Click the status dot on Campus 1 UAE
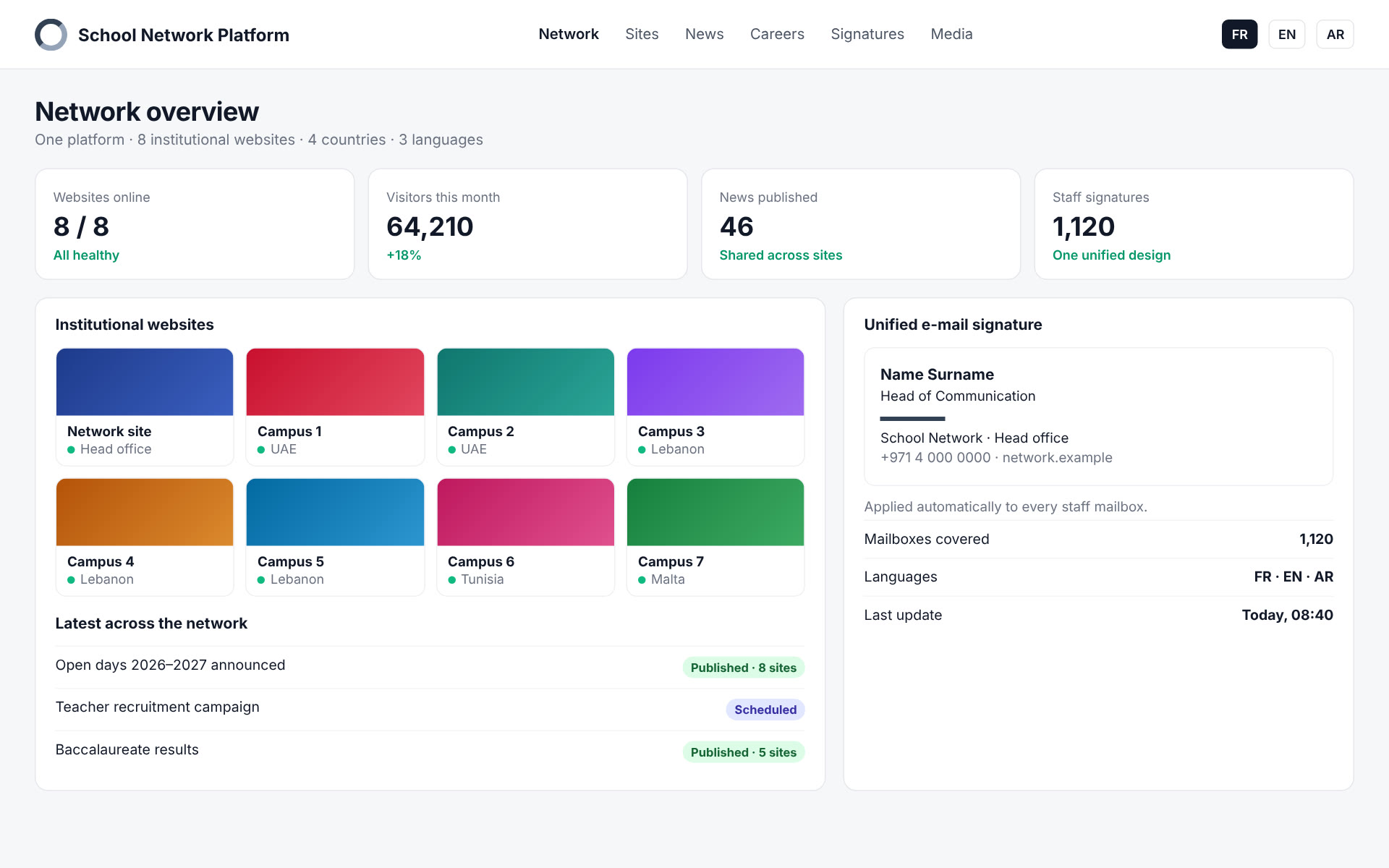 (x=261, y=450)
